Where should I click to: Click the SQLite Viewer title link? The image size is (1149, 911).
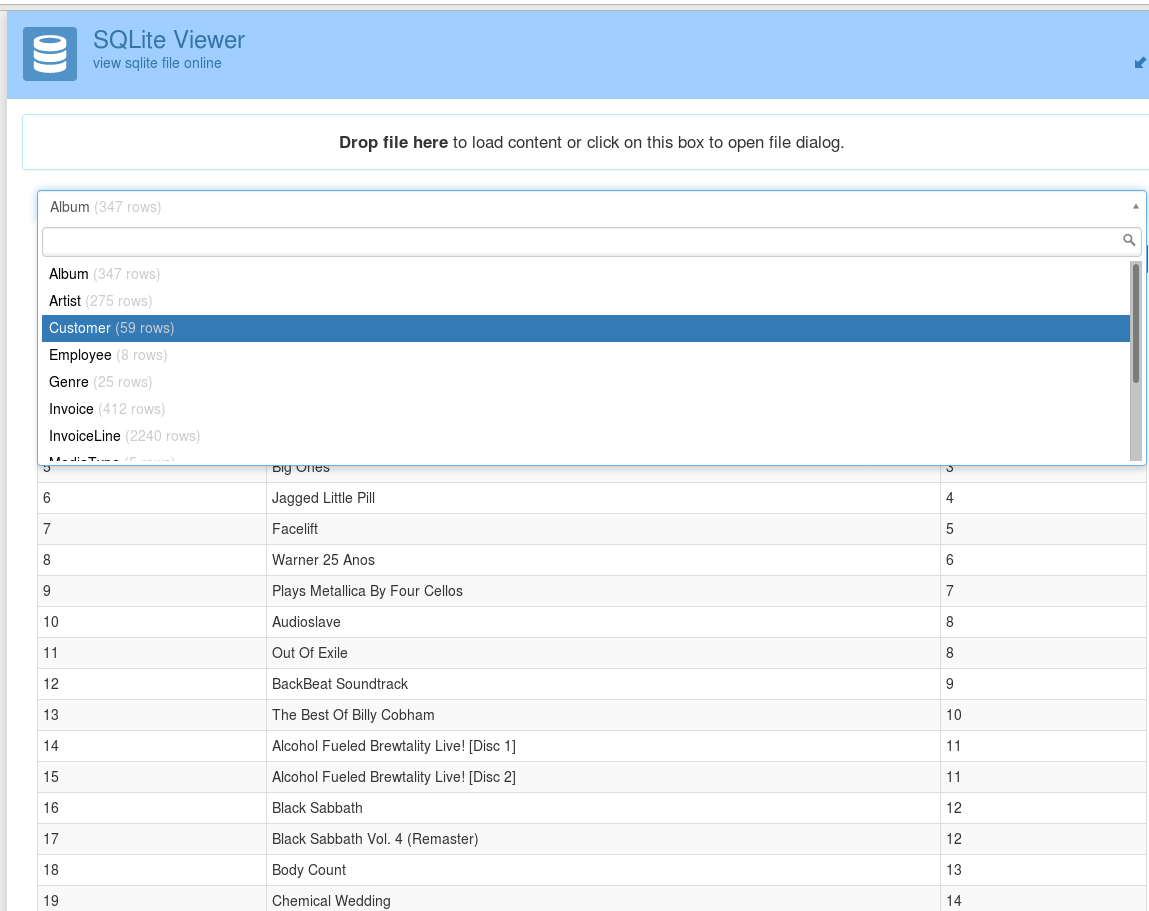click(x=169, y=40)
